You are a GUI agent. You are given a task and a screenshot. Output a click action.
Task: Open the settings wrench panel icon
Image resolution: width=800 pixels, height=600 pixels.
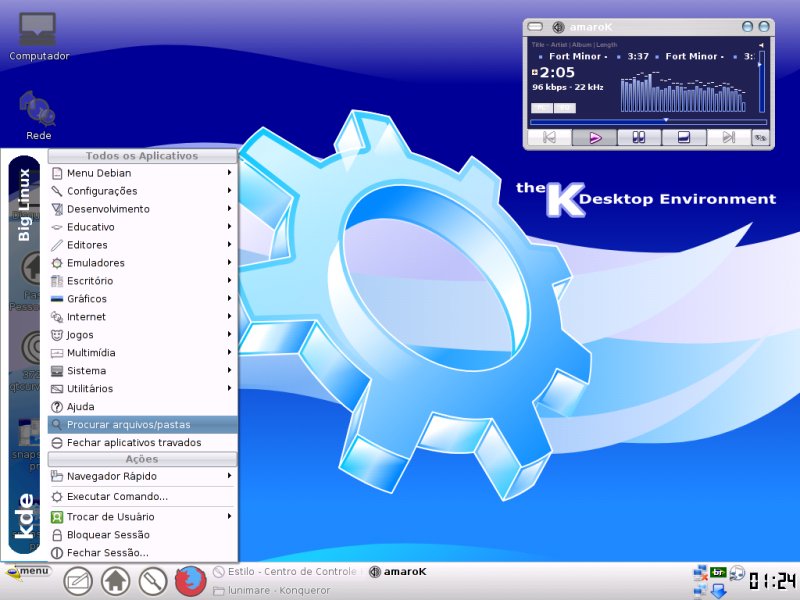click(x=153, y=581)
